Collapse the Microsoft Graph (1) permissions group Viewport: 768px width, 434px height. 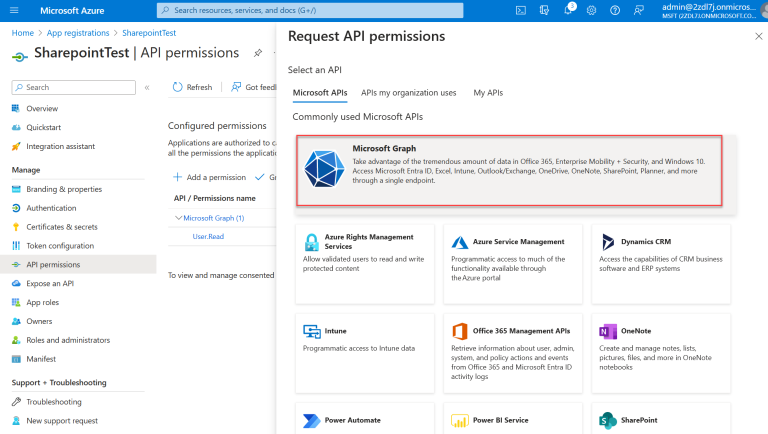[x=178, y=218]
